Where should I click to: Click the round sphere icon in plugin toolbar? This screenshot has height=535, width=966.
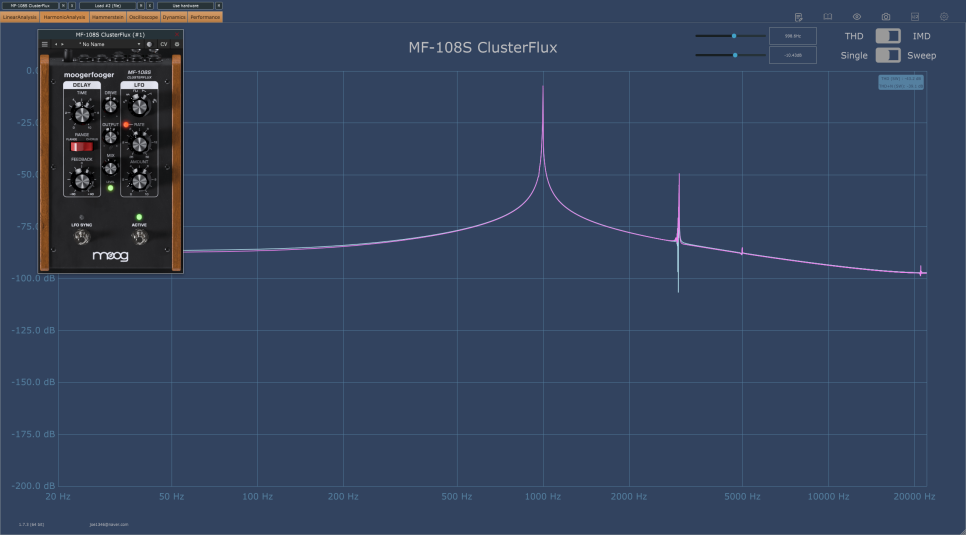click(x=149, y=44)
